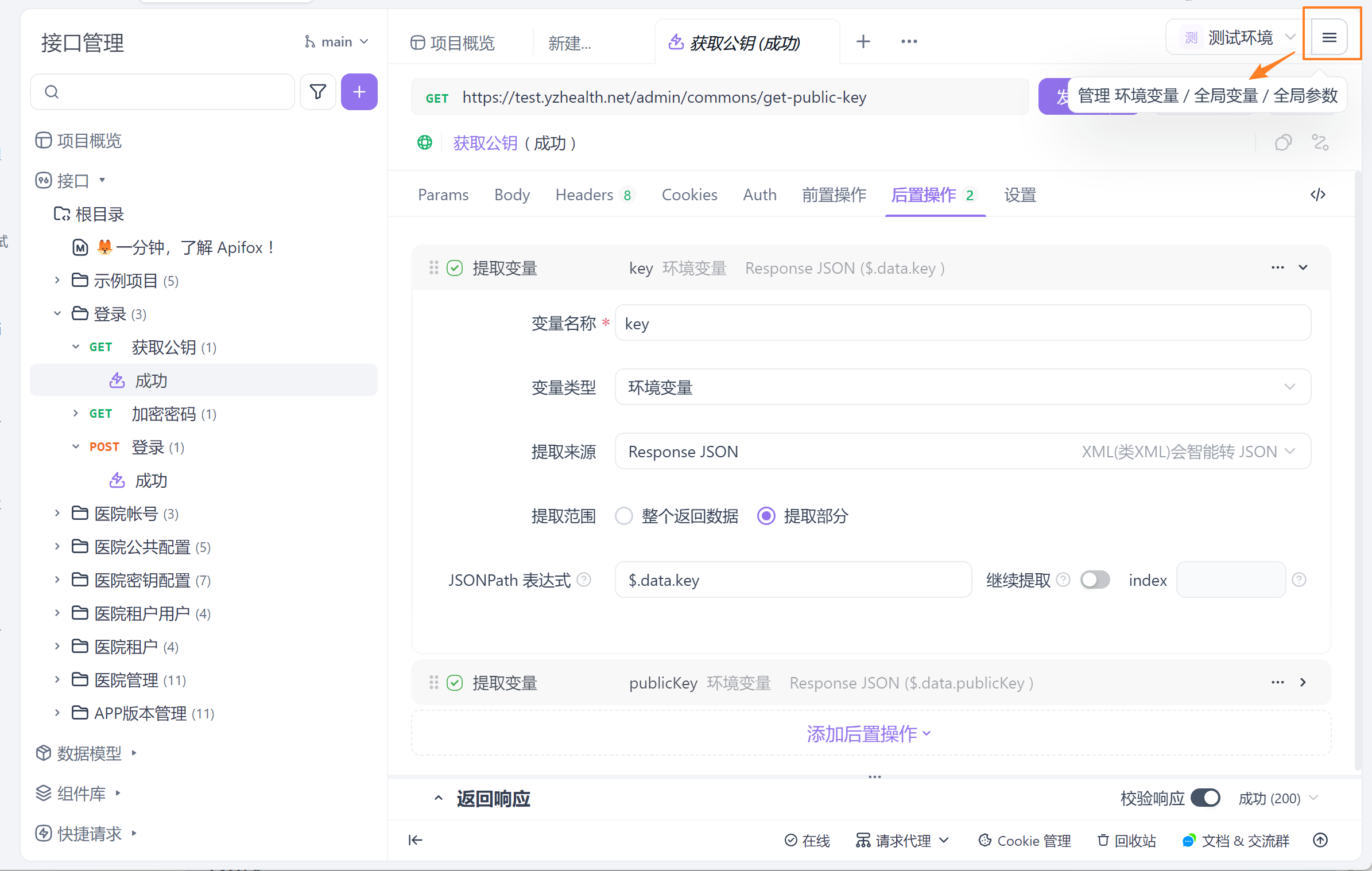
Task: Disable the 校验响应 toggle
Action: 1205,798
